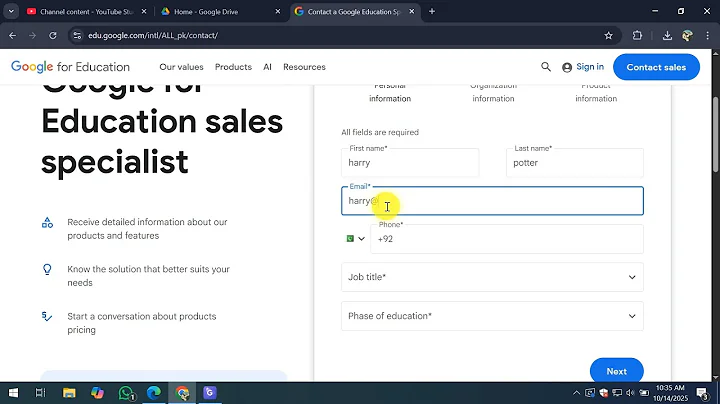Click the Organization information step
The image size is (720, 404).
tap(493, 92)
